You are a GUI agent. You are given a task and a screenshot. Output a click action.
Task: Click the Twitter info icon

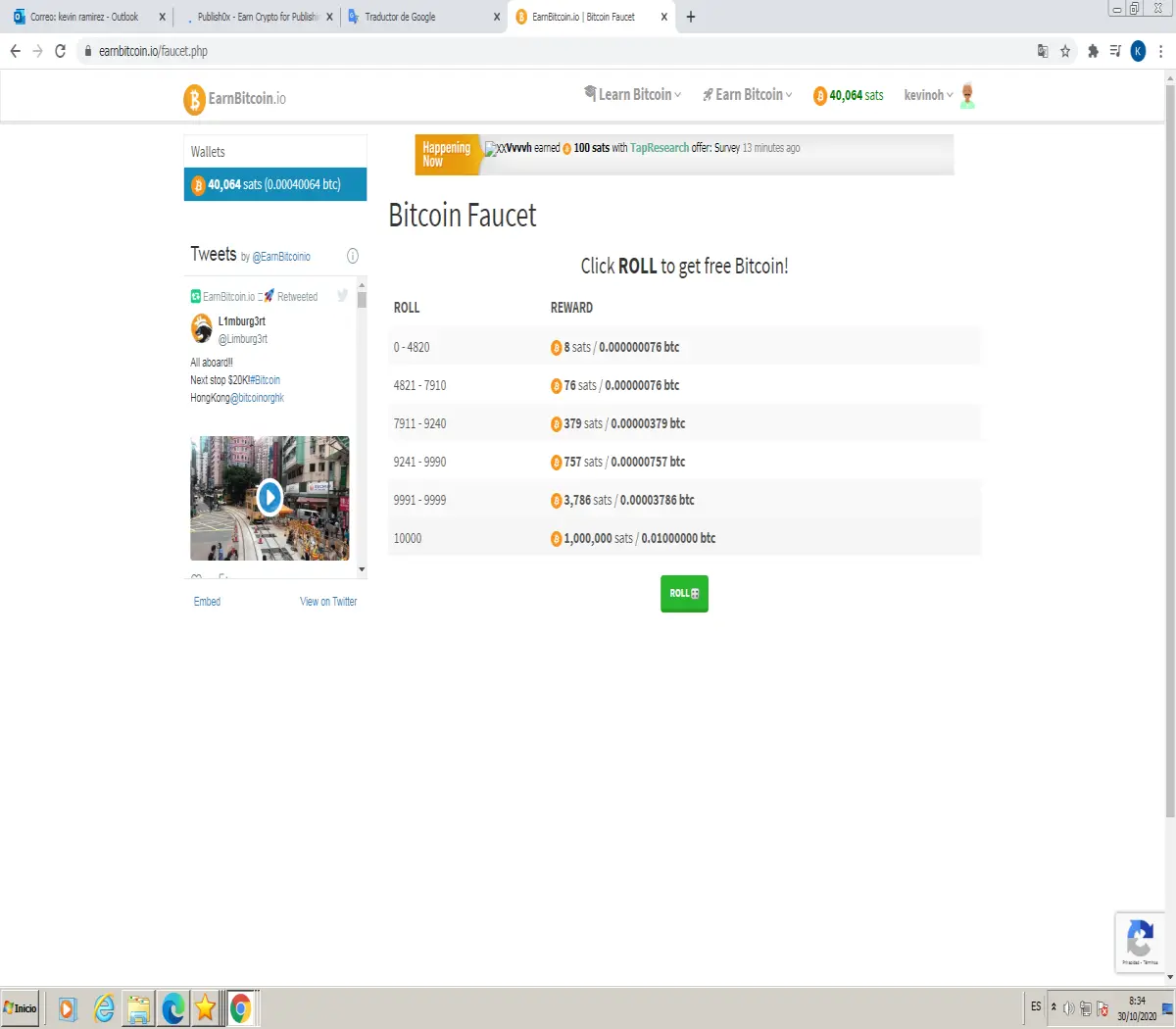click(353, 256)
